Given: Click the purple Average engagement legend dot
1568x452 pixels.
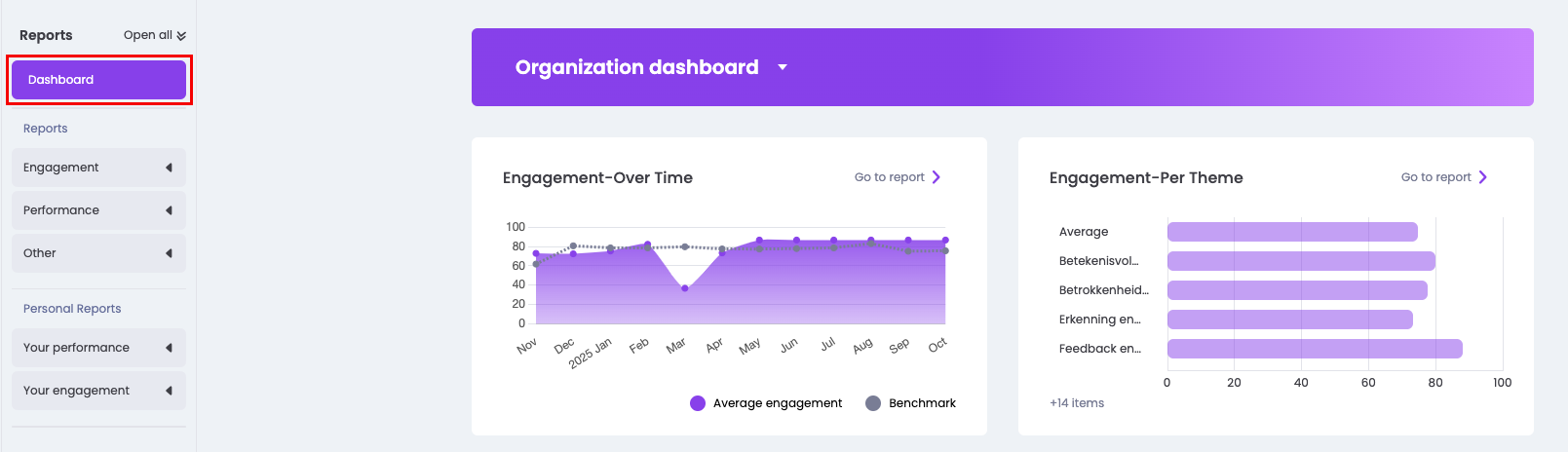Looking at the screenshot, I should click(x=698, y=403).
